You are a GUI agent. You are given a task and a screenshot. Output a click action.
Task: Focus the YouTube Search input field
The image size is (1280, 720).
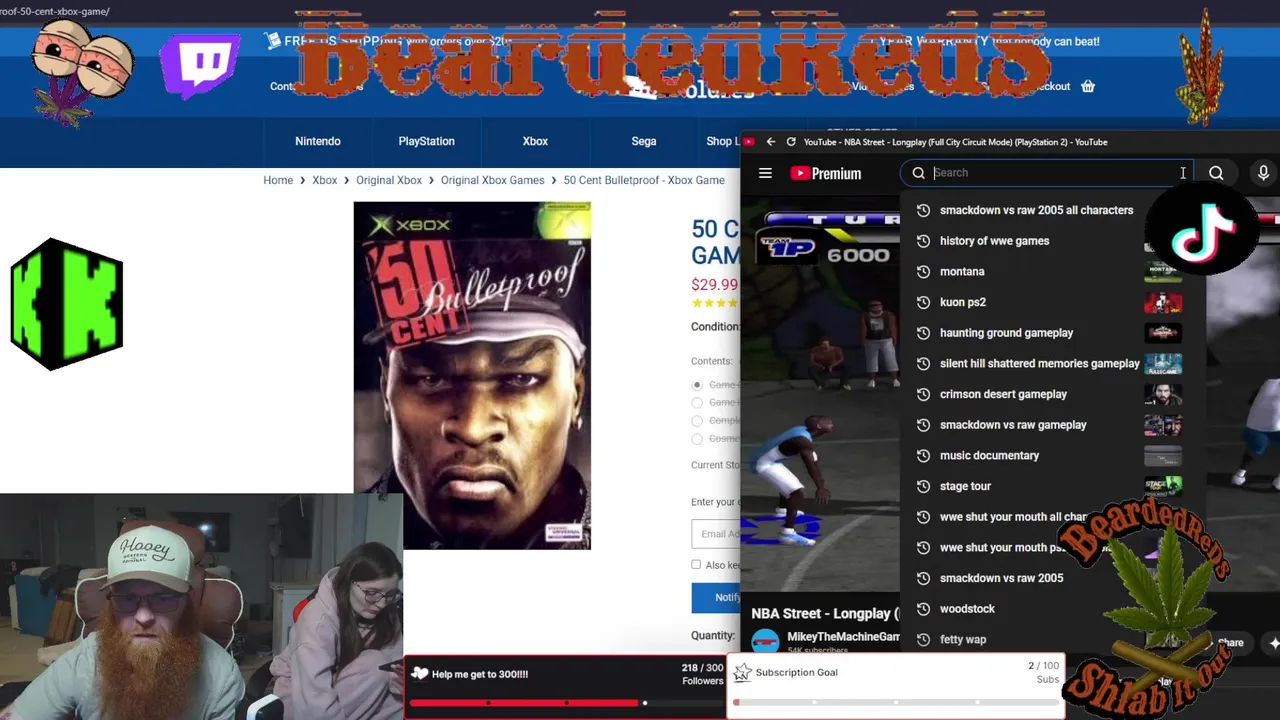coord(1046,173)
